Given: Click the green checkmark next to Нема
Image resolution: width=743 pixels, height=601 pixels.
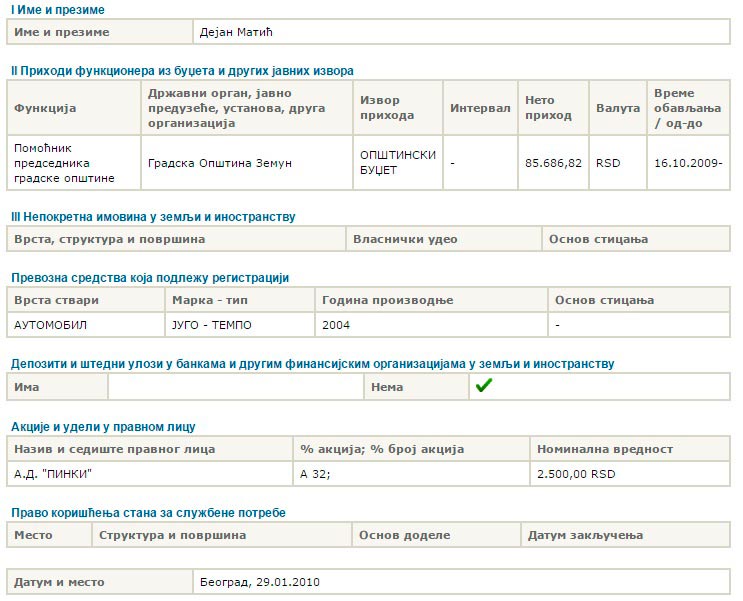Looking at the screenshot, I should pyautogui.click(x=484, y=386).
